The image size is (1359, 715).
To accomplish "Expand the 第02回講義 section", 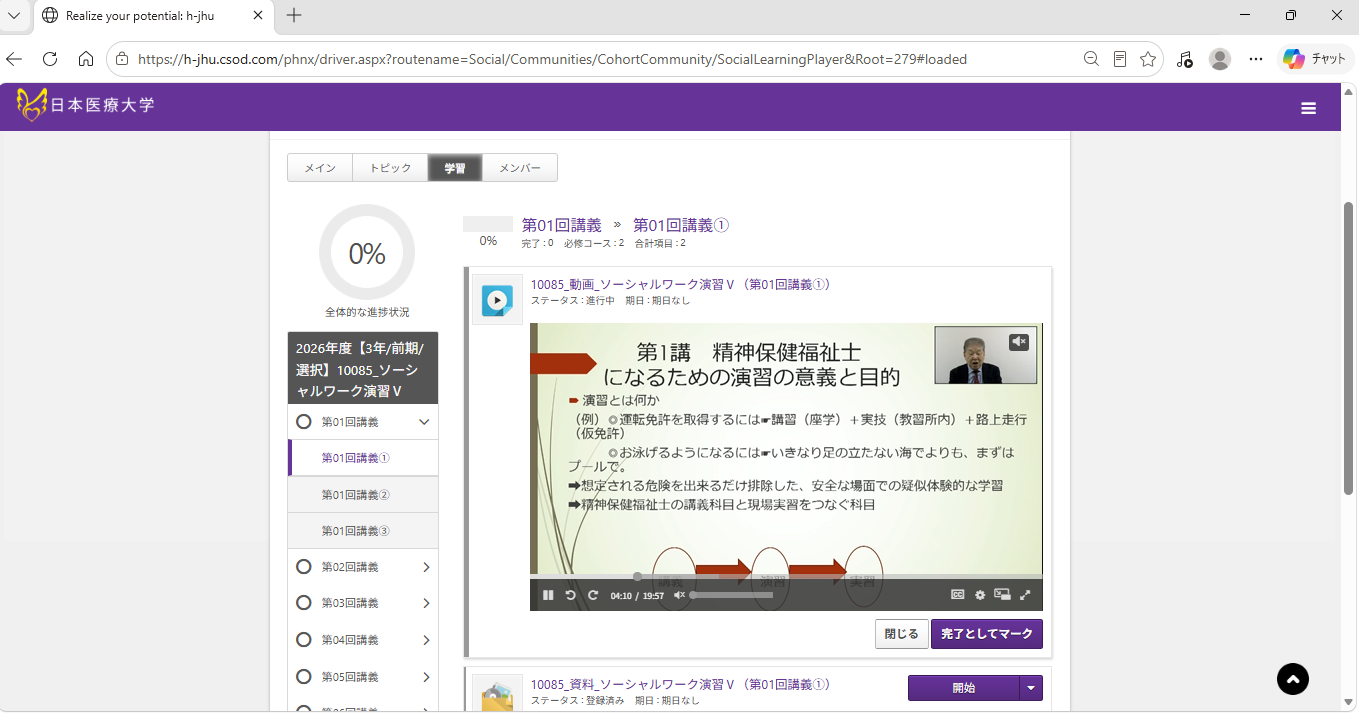I will (426, 567).
